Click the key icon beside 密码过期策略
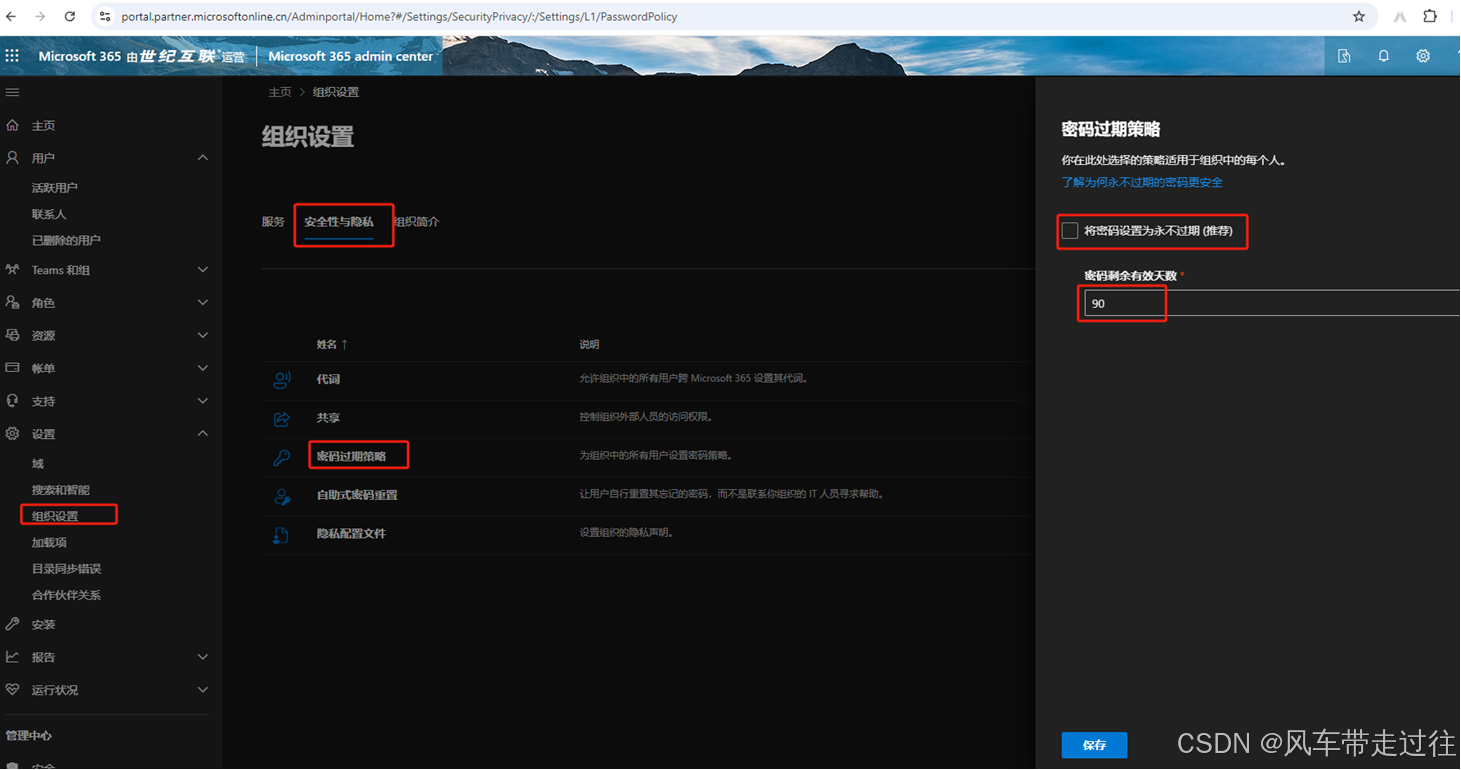The image size is (1461, 770). pos(282,457)
